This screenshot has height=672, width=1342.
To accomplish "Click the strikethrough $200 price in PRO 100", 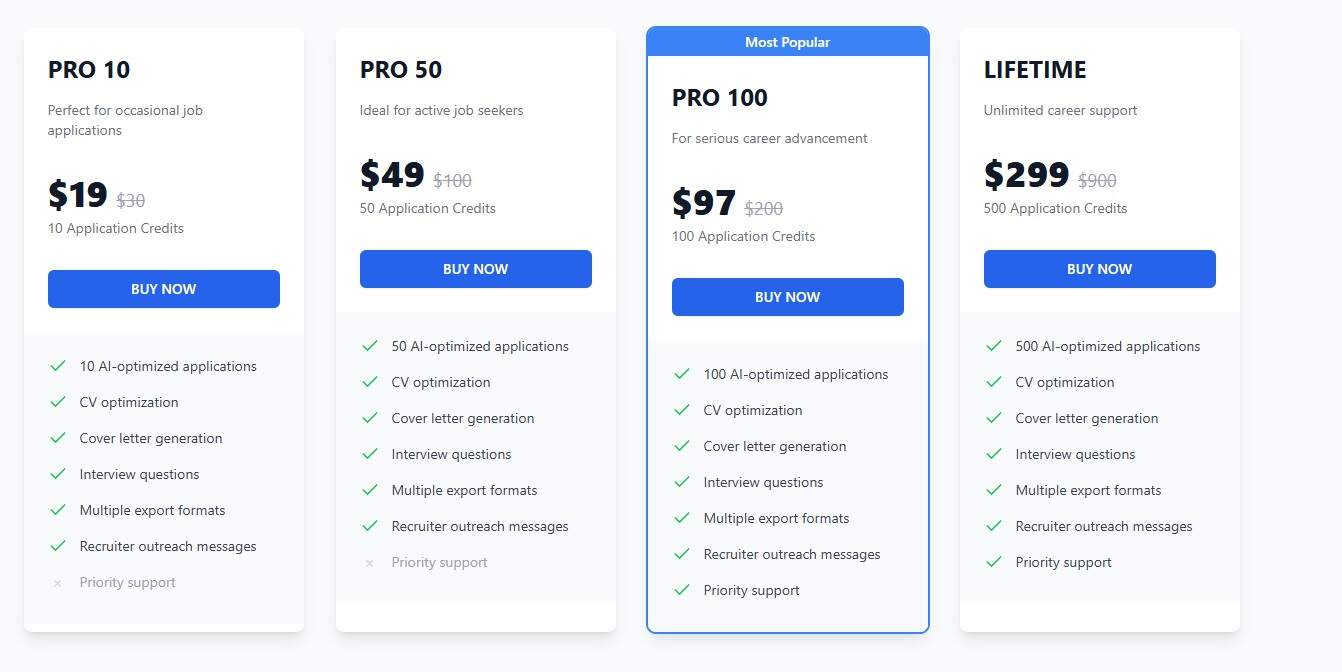I will click(763, 208).
